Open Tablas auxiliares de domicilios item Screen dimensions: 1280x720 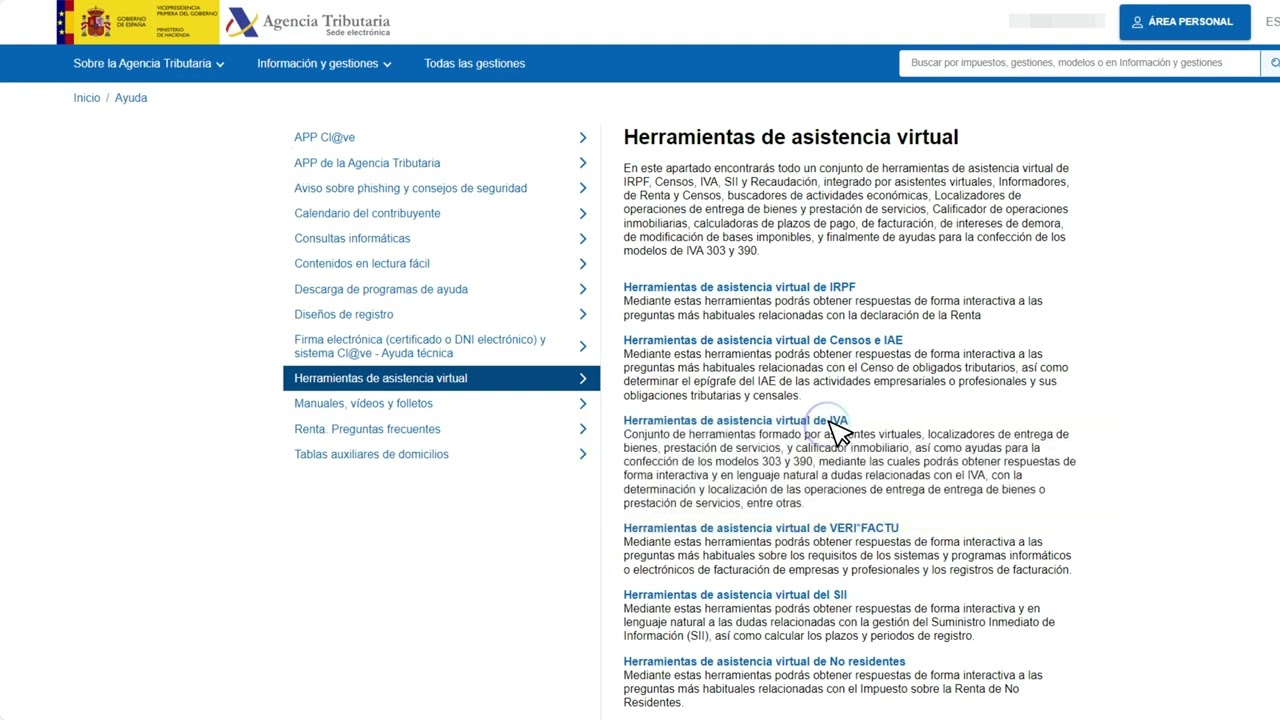coord(371,454)
